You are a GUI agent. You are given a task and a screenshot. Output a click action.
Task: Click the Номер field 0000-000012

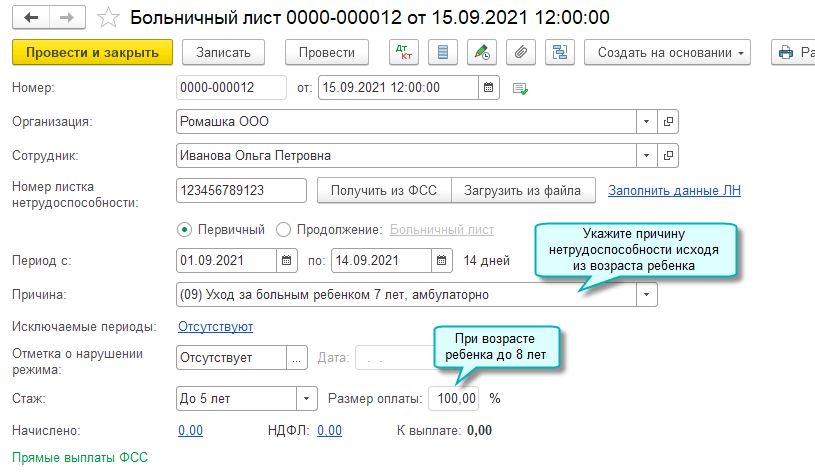(x=231, y=87)
